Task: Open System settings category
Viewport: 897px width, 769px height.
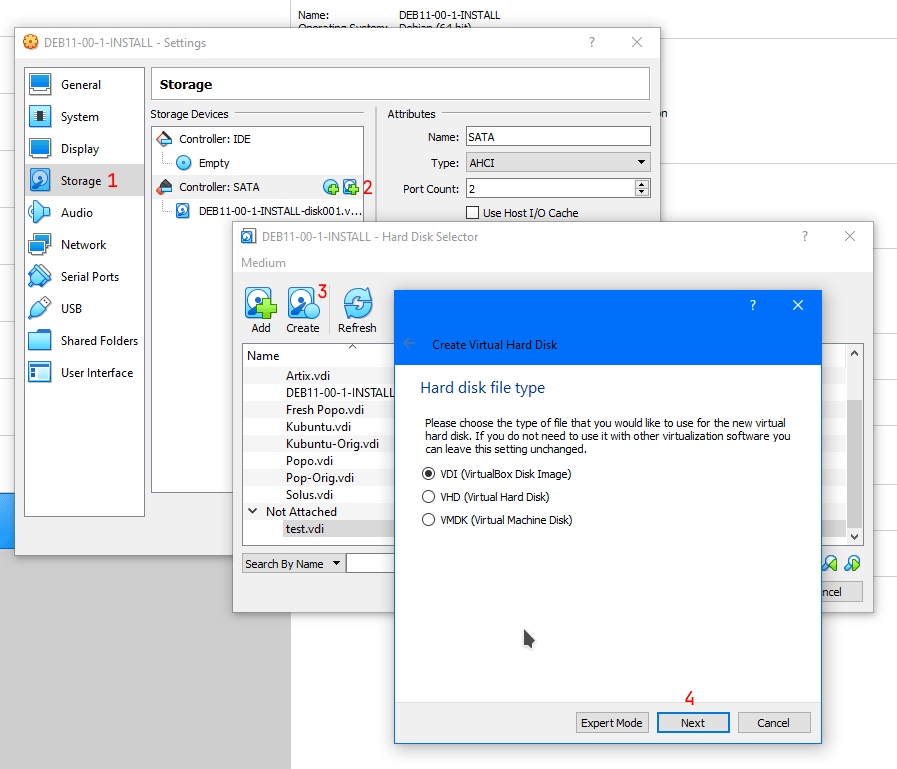Action: [x=84, y=117]
